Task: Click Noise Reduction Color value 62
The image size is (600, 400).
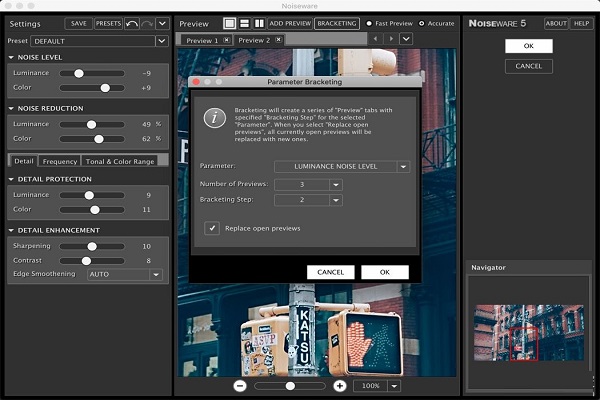Action: click(146, 139)
